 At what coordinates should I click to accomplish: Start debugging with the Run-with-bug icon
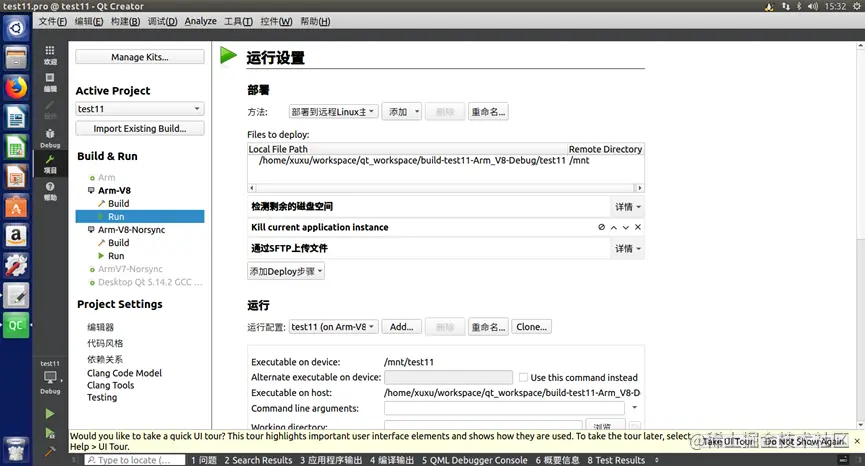pyautogui.click(x=50, y=433)
